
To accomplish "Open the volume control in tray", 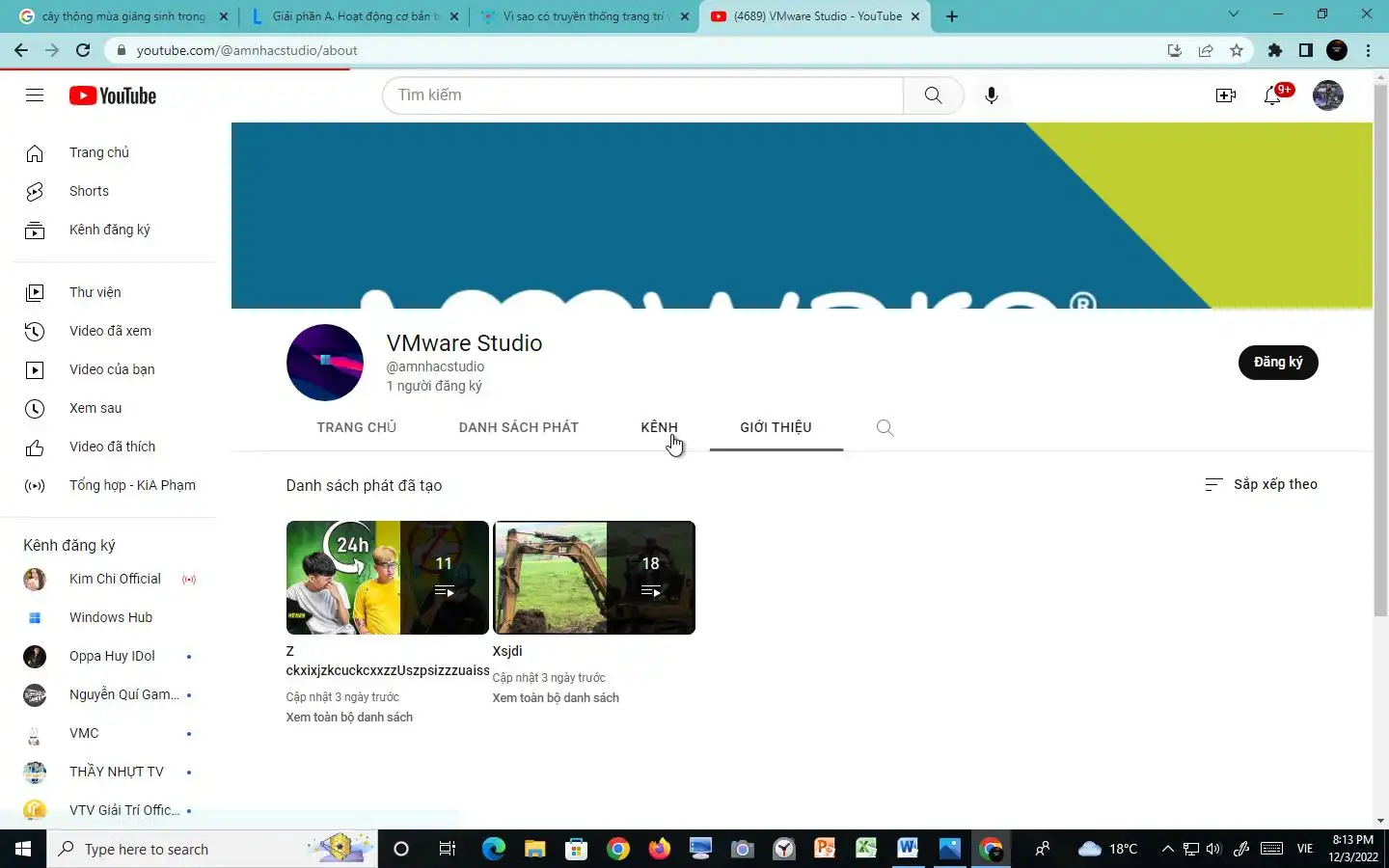I will click(1213, 849).
